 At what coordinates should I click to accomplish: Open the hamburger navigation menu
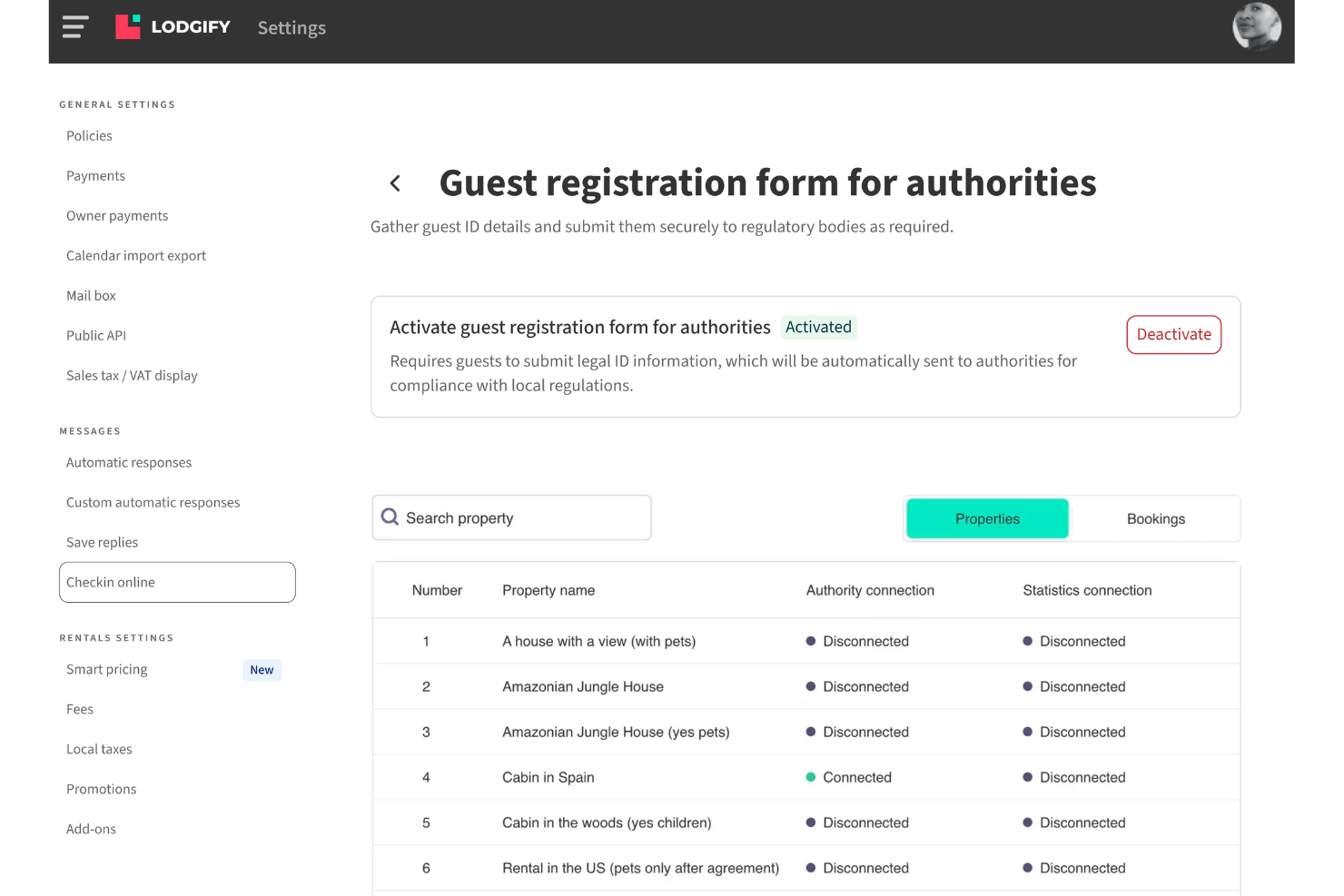pos(75,26)
